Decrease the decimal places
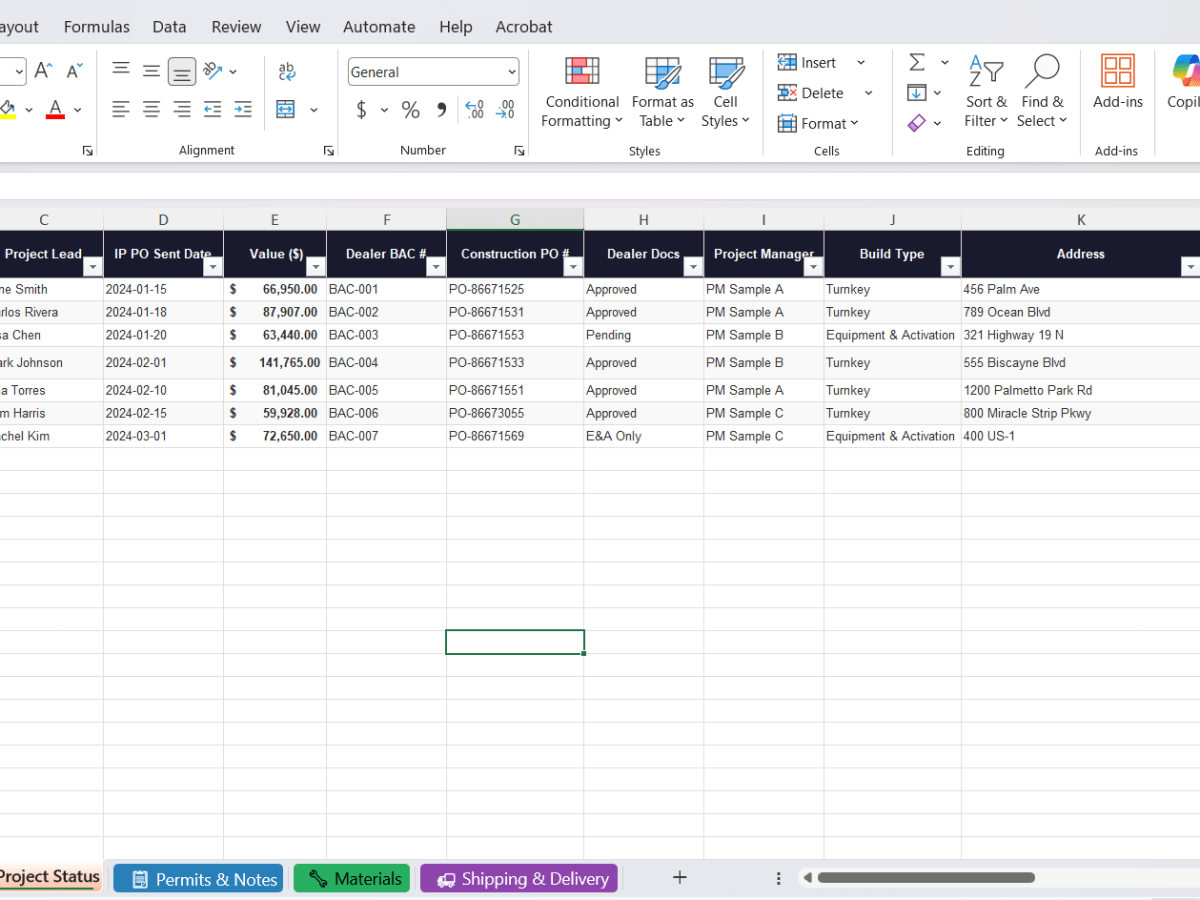 tap(507, 110)
